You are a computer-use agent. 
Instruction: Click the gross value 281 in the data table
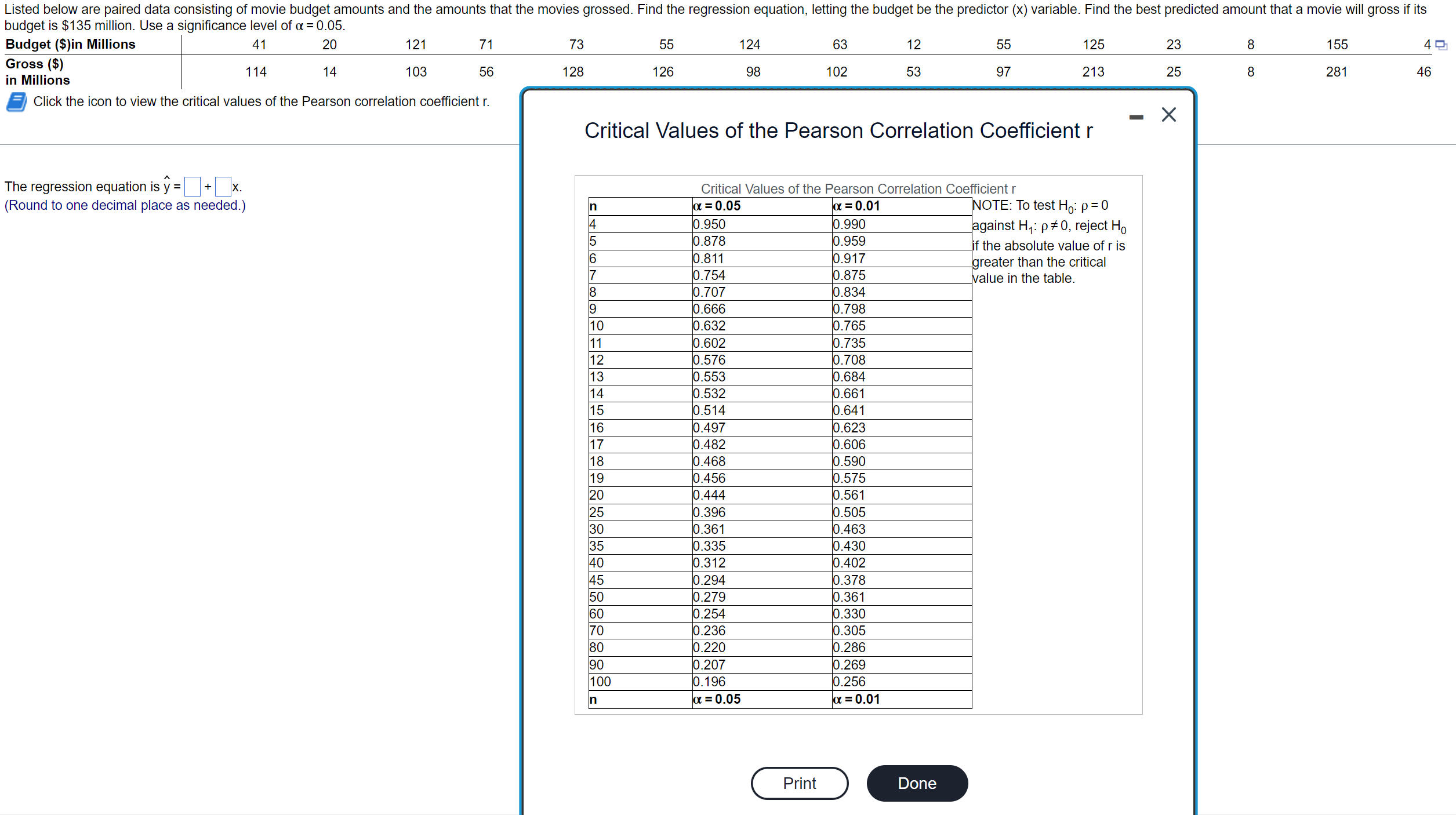pyautogui.click(x=1336, y=72)
